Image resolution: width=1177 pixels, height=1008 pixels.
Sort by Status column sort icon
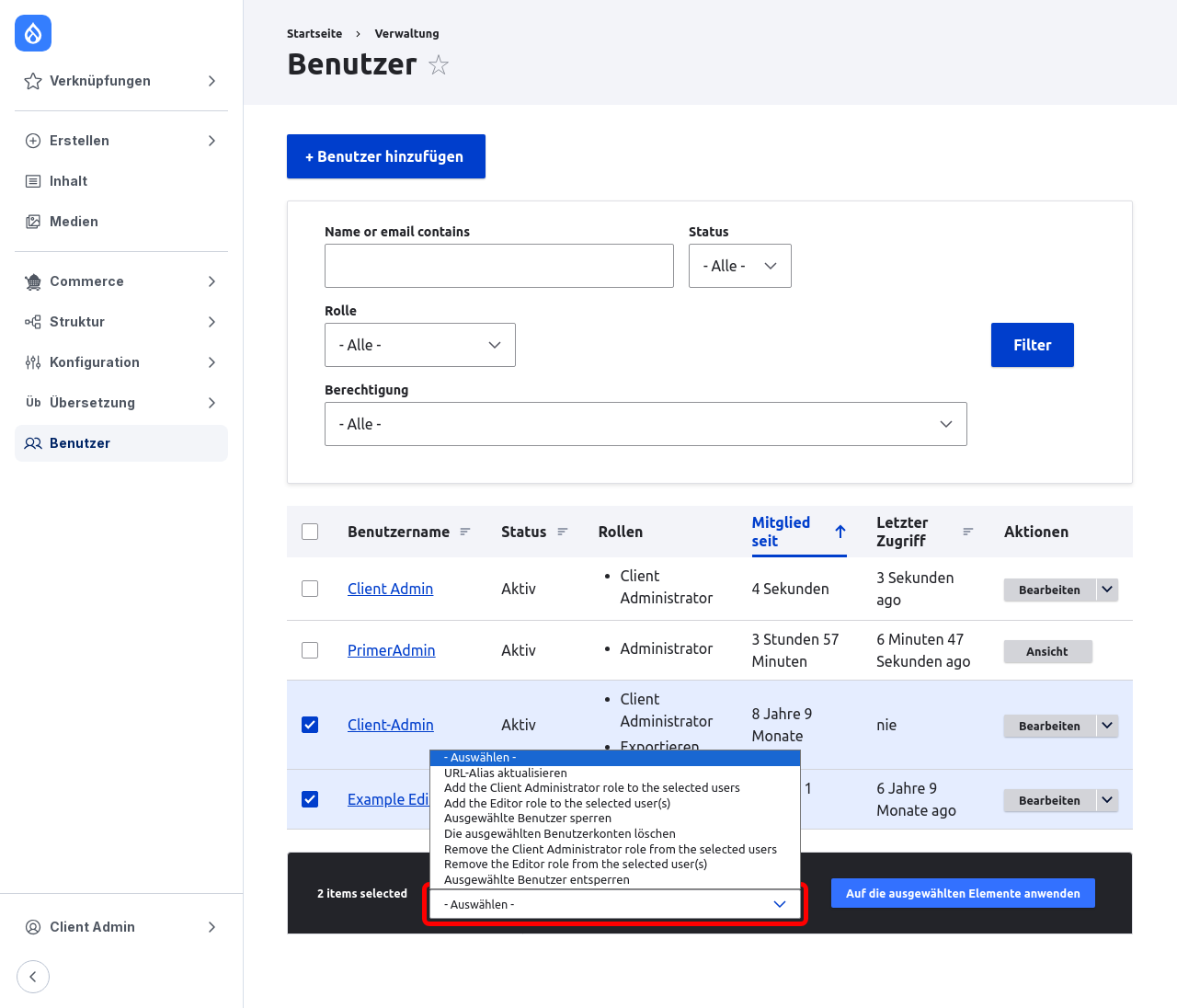(x=563, y=532)
